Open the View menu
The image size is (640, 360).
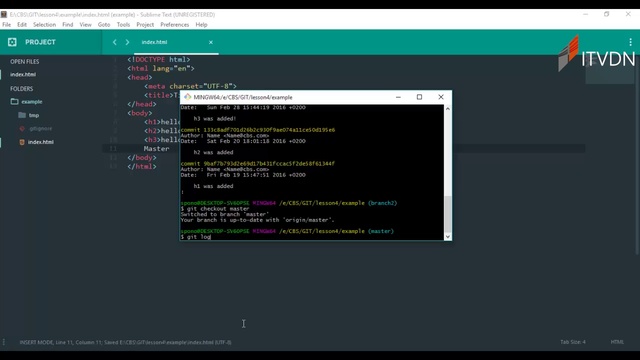point(85,24)
